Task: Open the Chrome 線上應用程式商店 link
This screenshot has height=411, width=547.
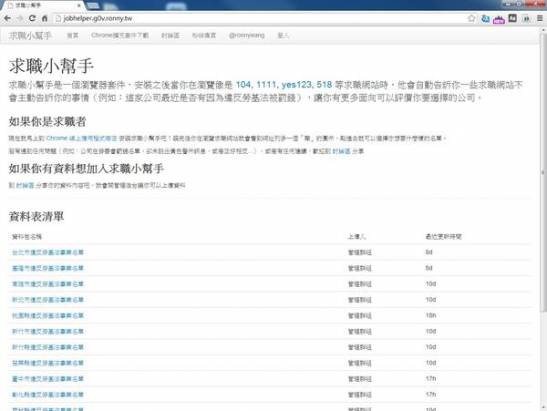Action: click(x=82, y=138)
